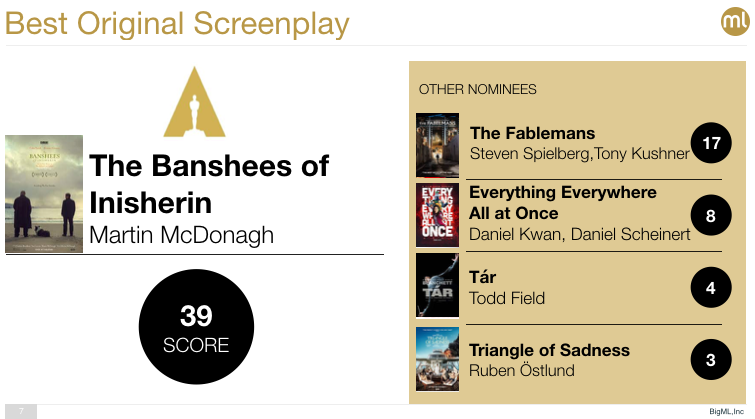This screenshot has width=755, height=419.
Task: Select the score badge showing 8
Action: (711, 214)
